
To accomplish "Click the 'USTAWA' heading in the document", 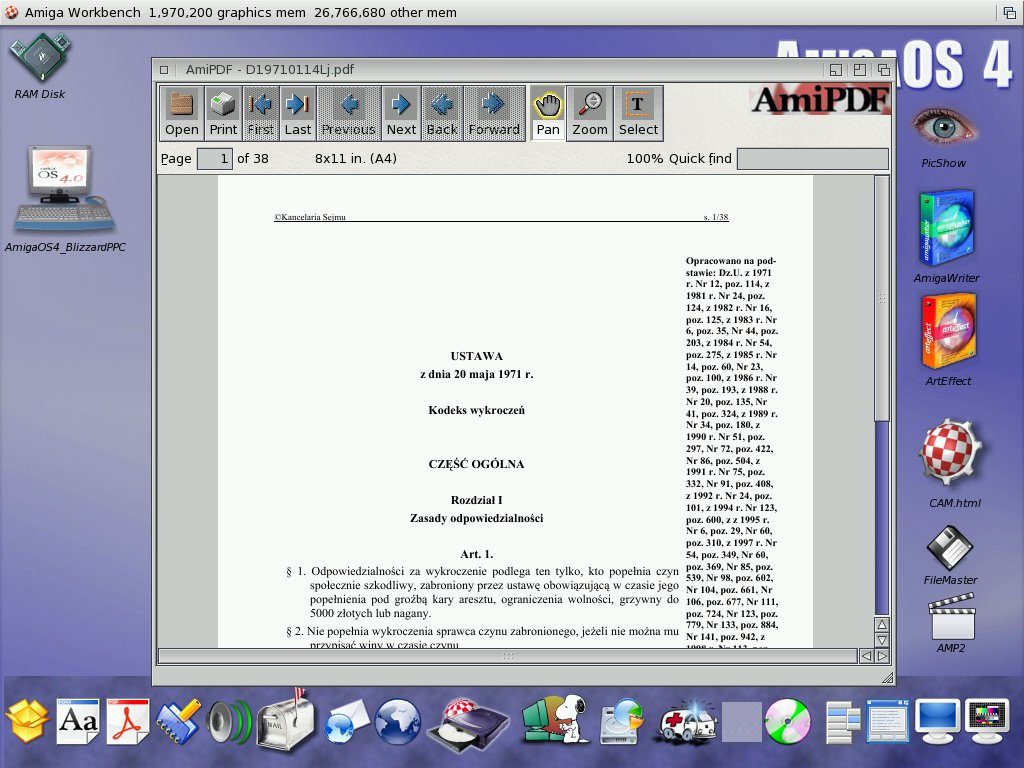I will [477, 356].
